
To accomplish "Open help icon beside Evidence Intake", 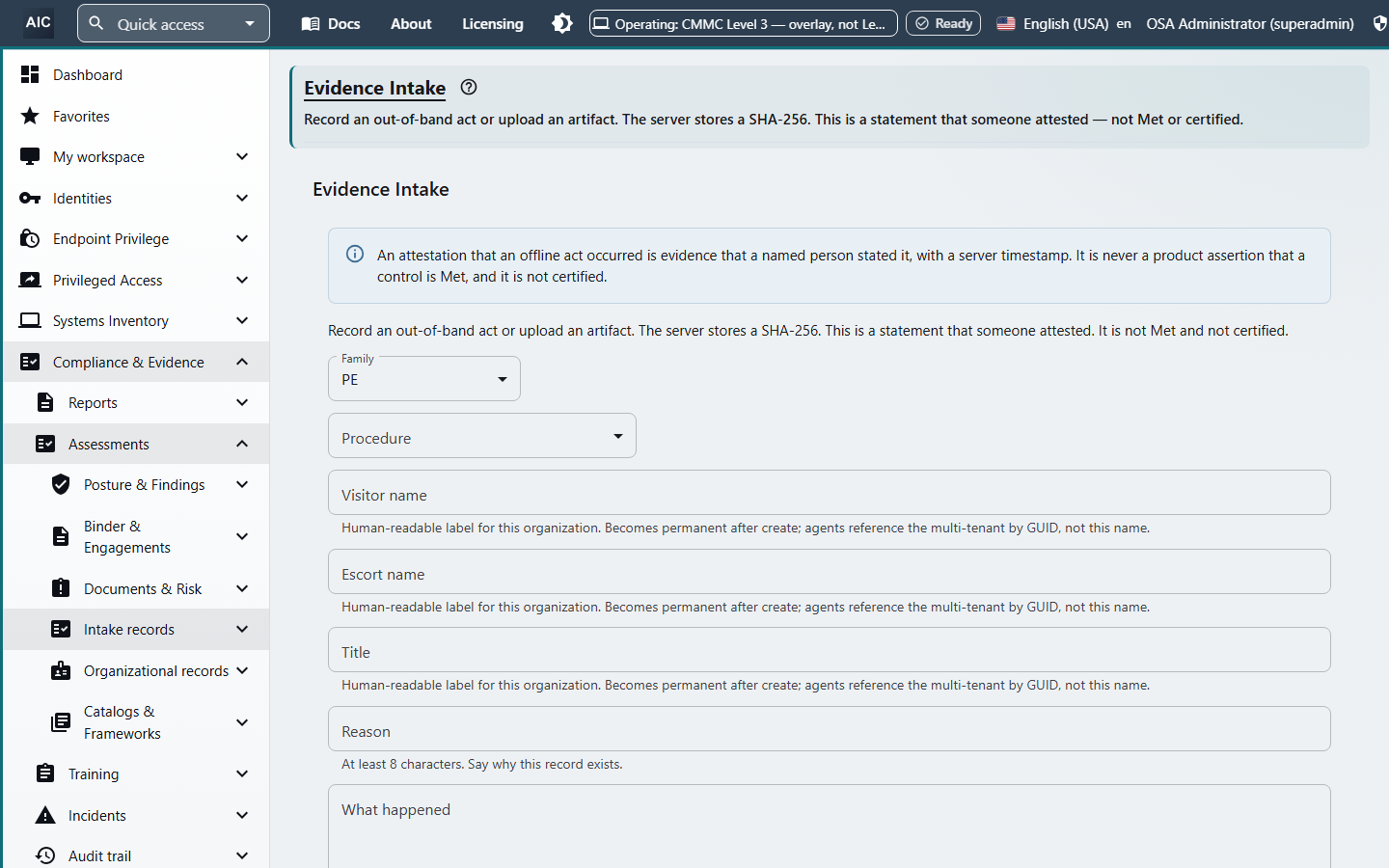I will coord(469,87).
